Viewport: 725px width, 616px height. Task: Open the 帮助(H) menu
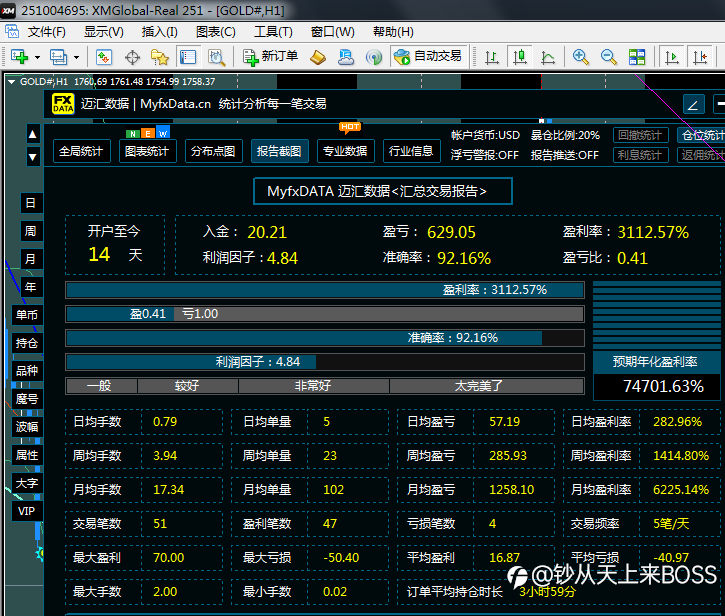[x=393, y=32]
